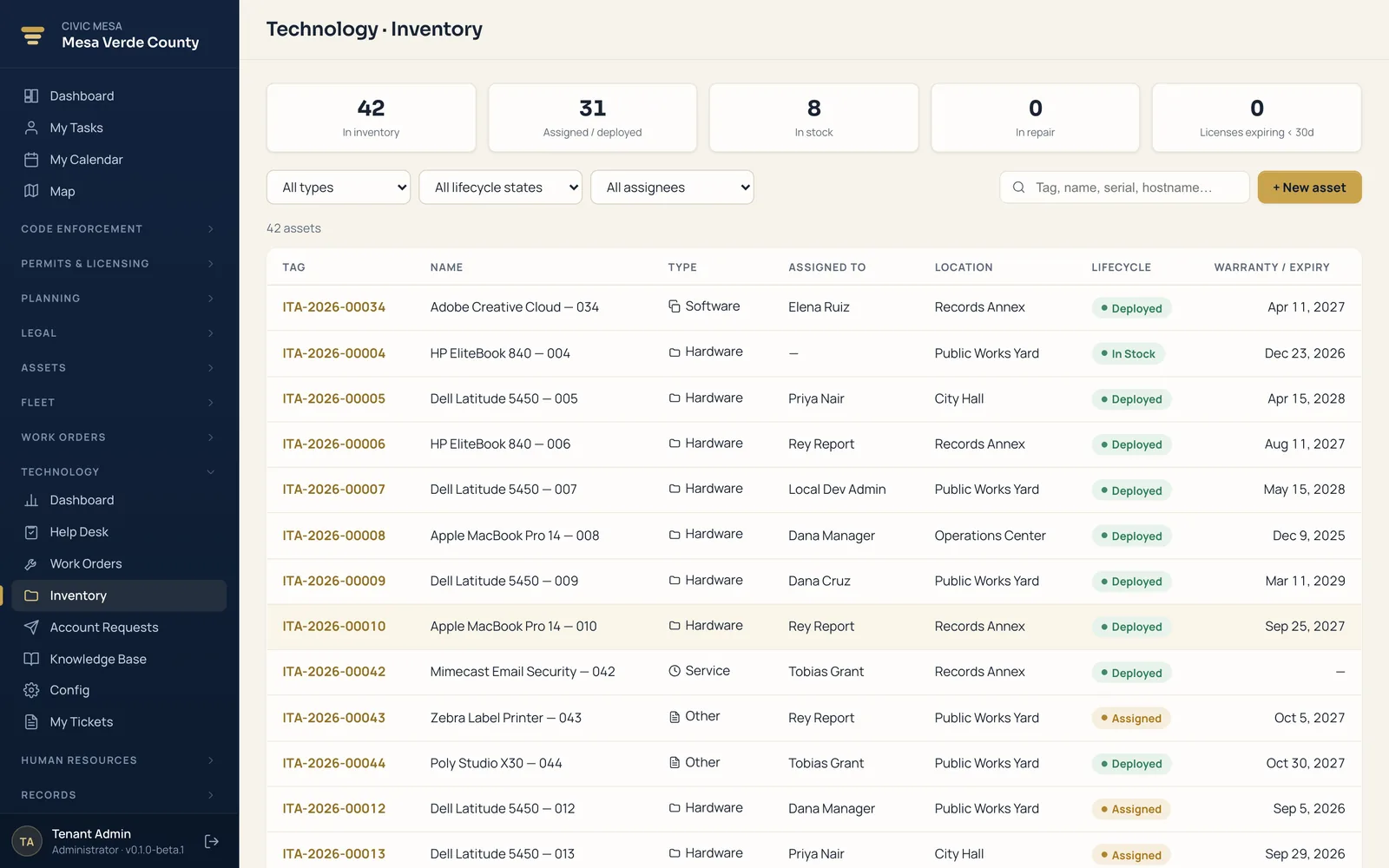Viewport: 1389px width, 868px height.
Task: Click the Config gear icon
Action: [31, 690]
